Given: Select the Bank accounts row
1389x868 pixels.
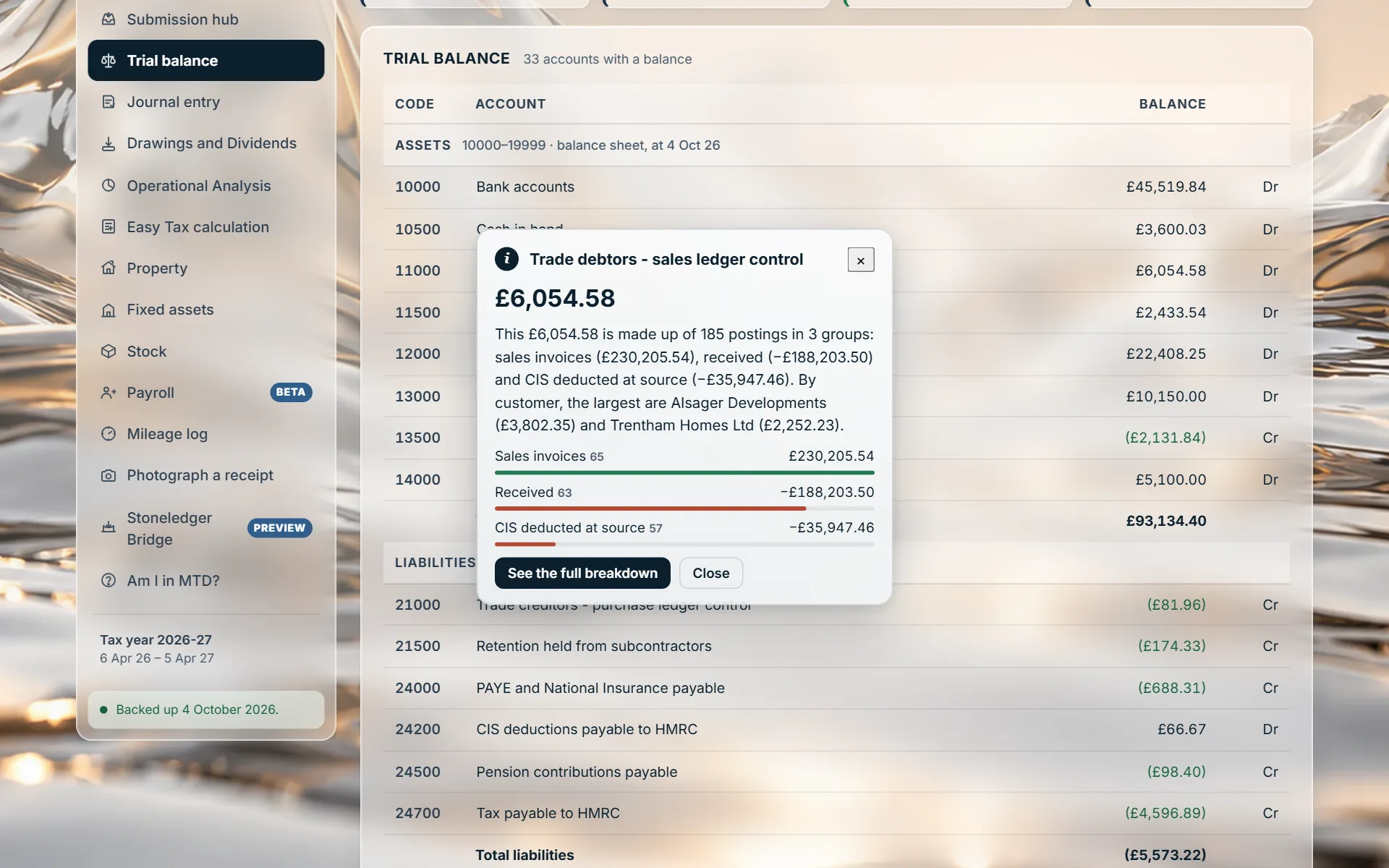Looking at the screenshot, I should click(x=836, y=187).
